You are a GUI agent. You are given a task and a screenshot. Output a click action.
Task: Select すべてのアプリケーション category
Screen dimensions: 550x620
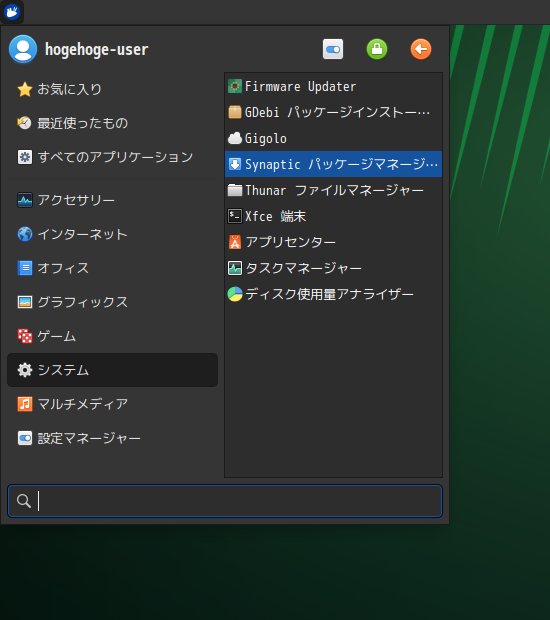(x=112, y=157)
